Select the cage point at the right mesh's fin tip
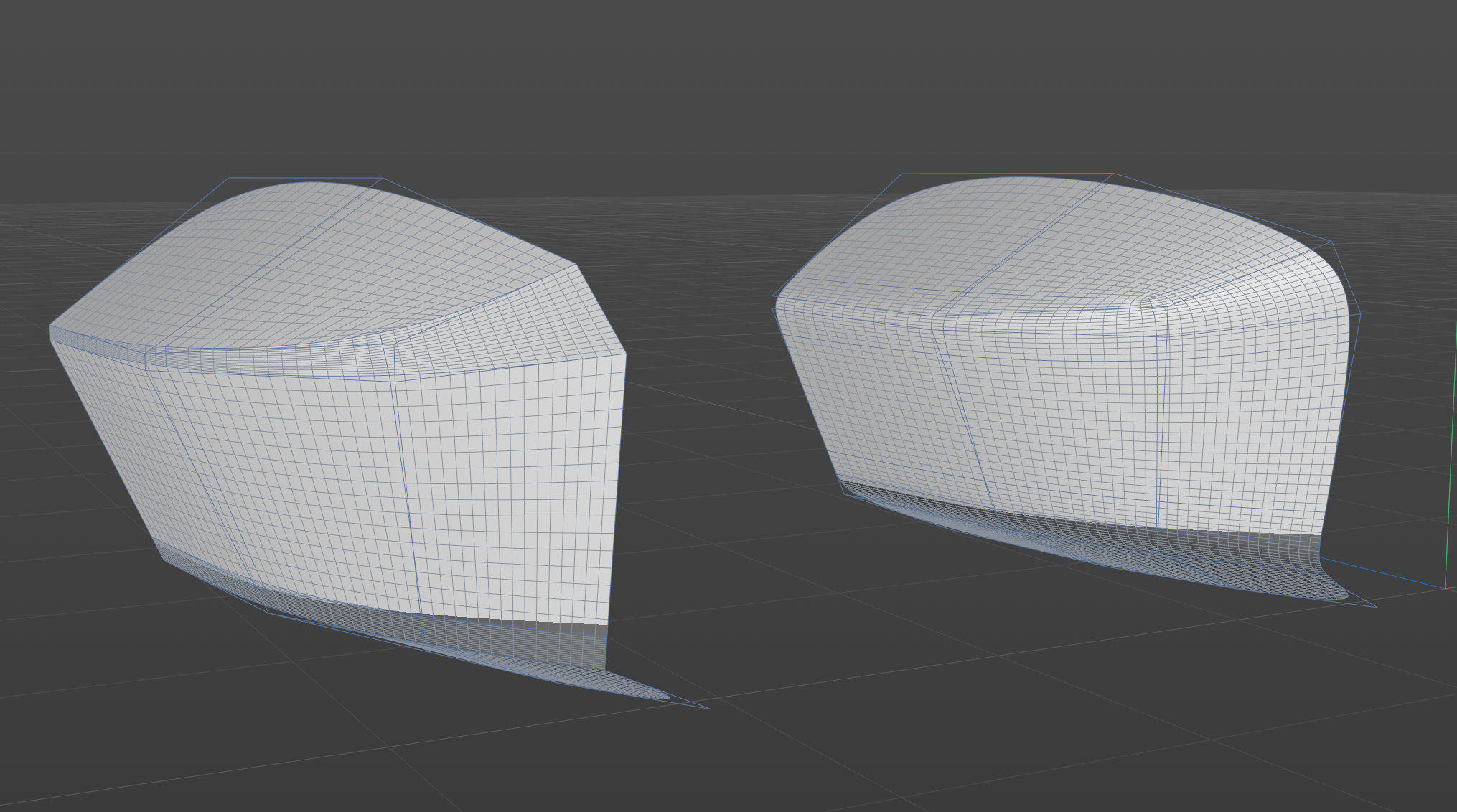Screen dimensions: 1457x812 (1377, 607)
